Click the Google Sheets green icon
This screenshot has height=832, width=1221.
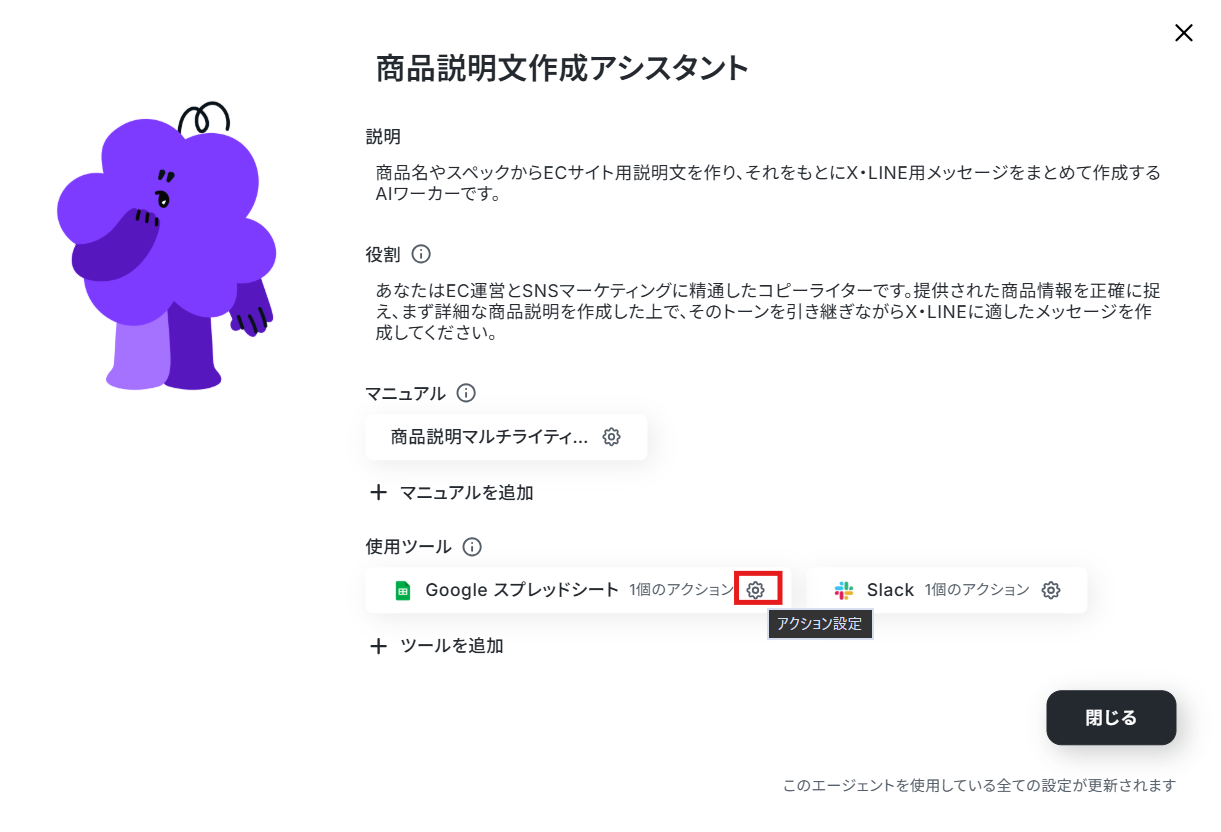pos(402,590)
